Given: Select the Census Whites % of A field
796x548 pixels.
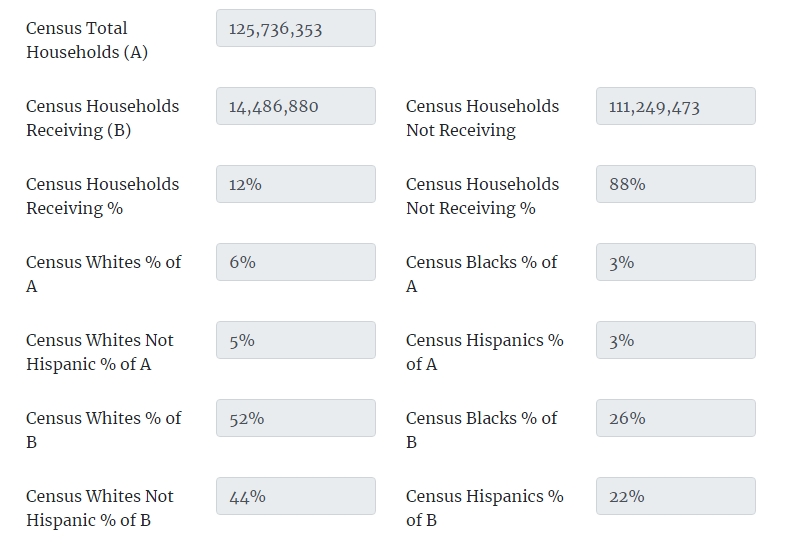Looking at the screenshot, I should pyautogui.click(x=295, y=262).
